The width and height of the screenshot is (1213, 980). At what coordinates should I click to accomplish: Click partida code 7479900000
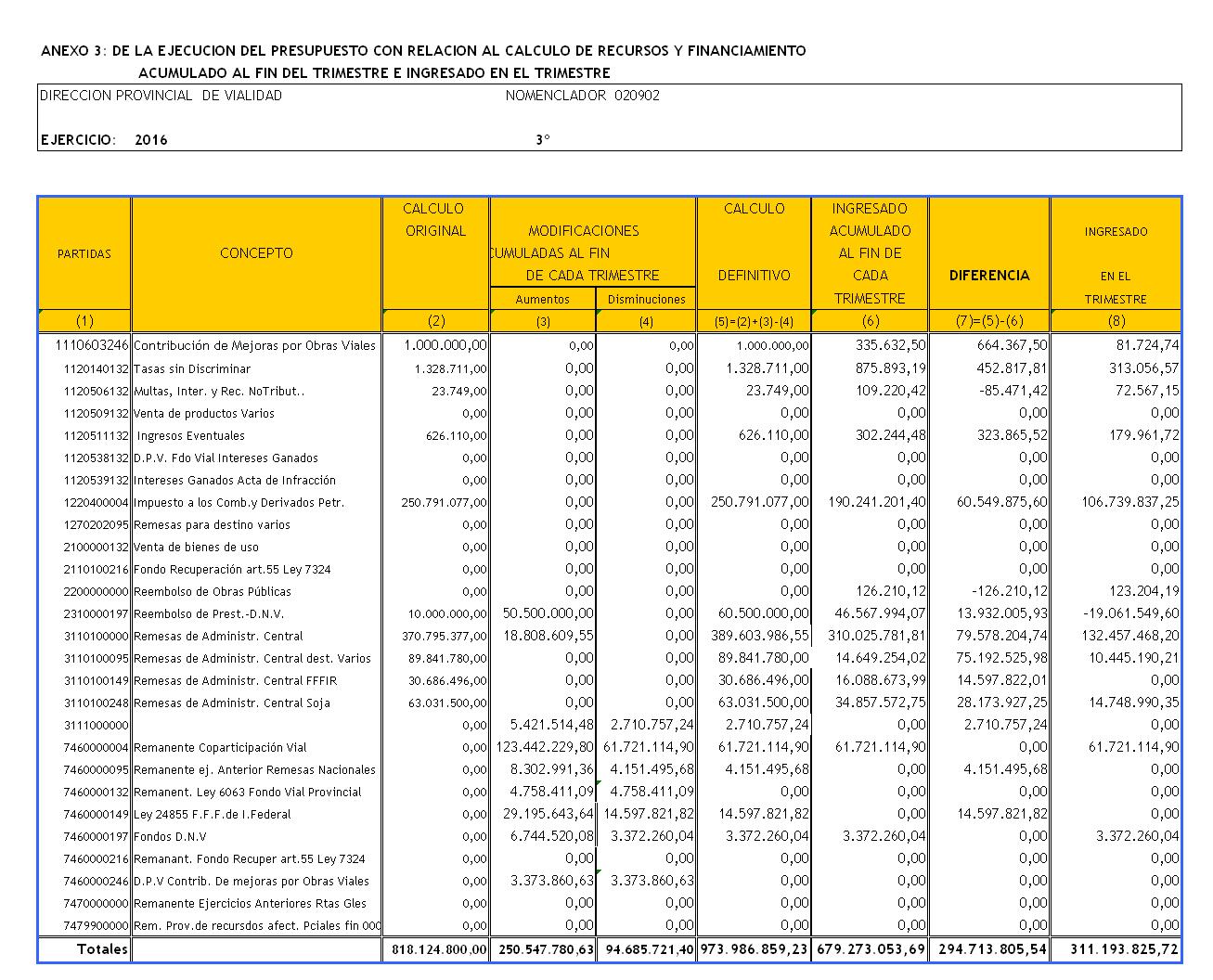(96, 925)
